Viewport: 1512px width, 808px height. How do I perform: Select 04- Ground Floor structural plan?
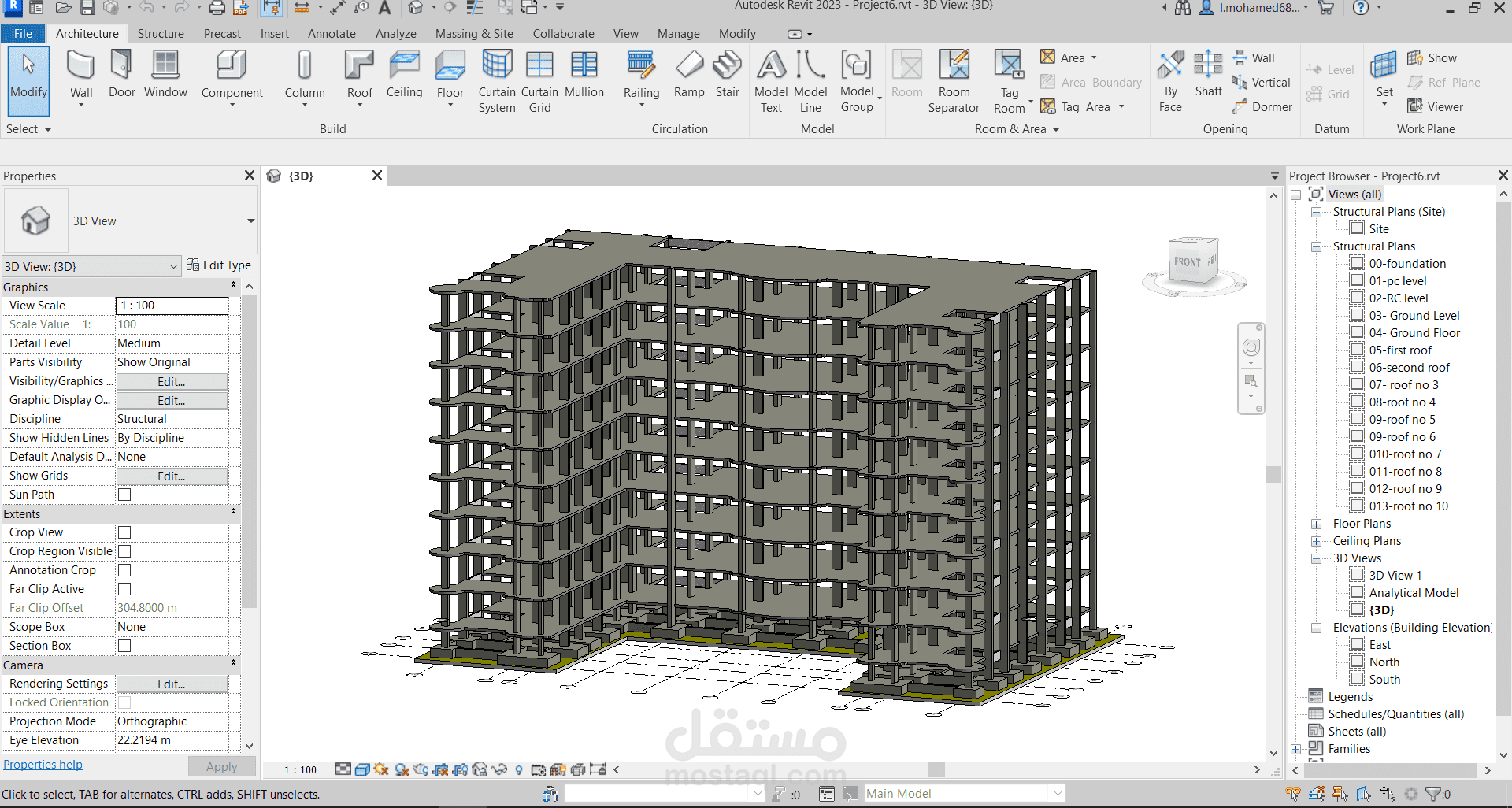[1414, 333]
